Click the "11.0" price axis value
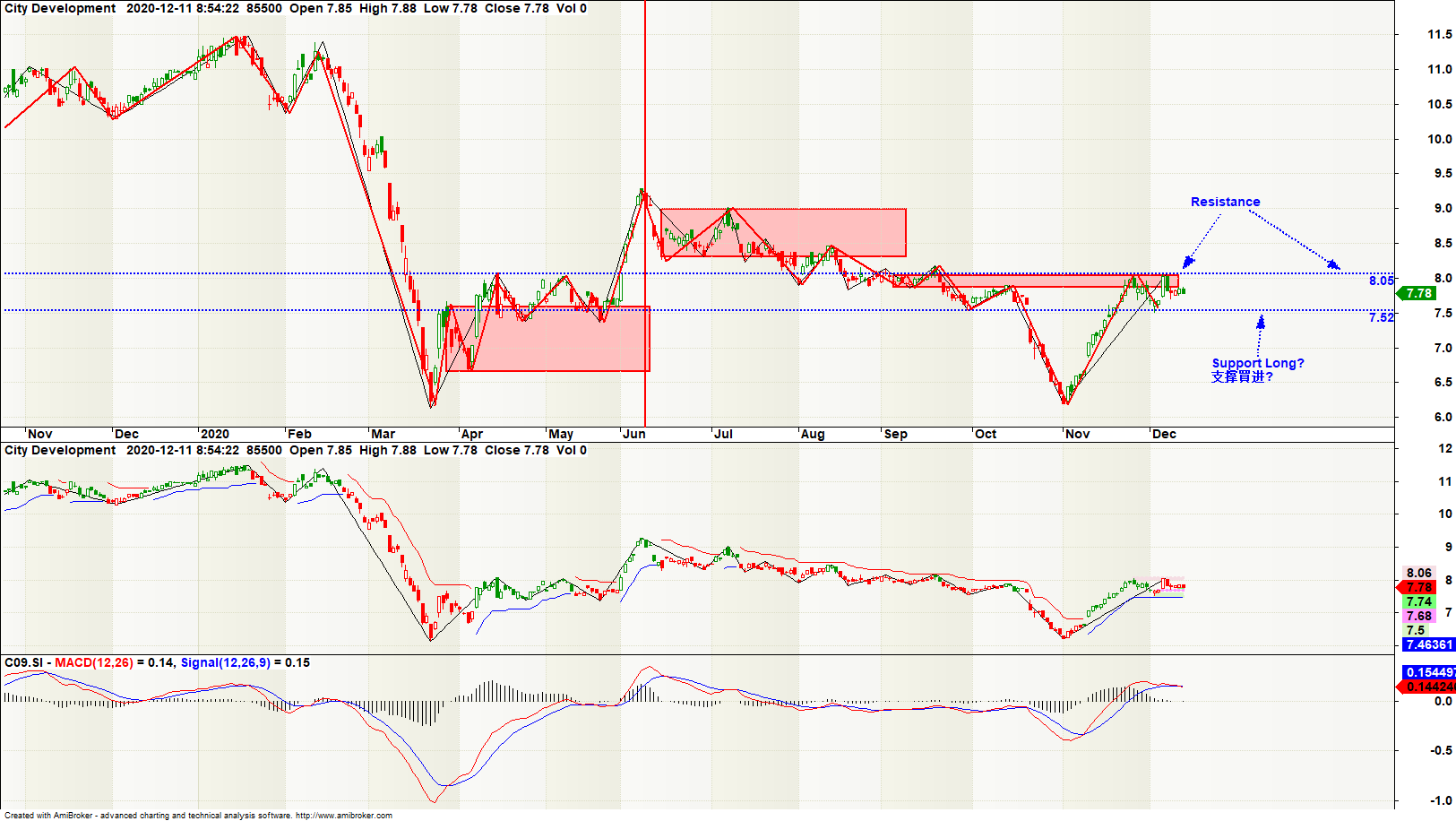This screenshot has width=1456, height=821. (1440, 69)
